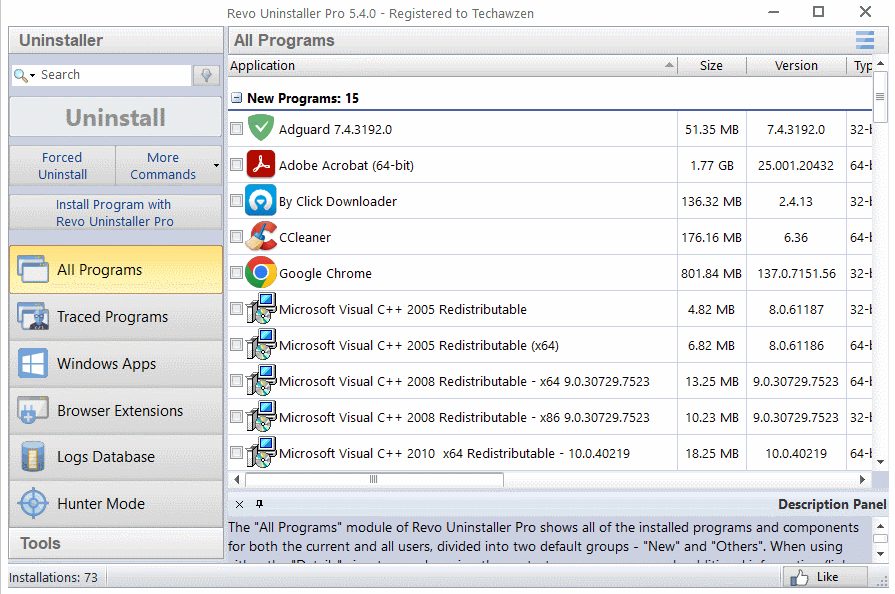Collapse the New Programs: 15 group
The width and height of the screenshot is (895, 594).
pyautogui.click(x=236, y=98)
